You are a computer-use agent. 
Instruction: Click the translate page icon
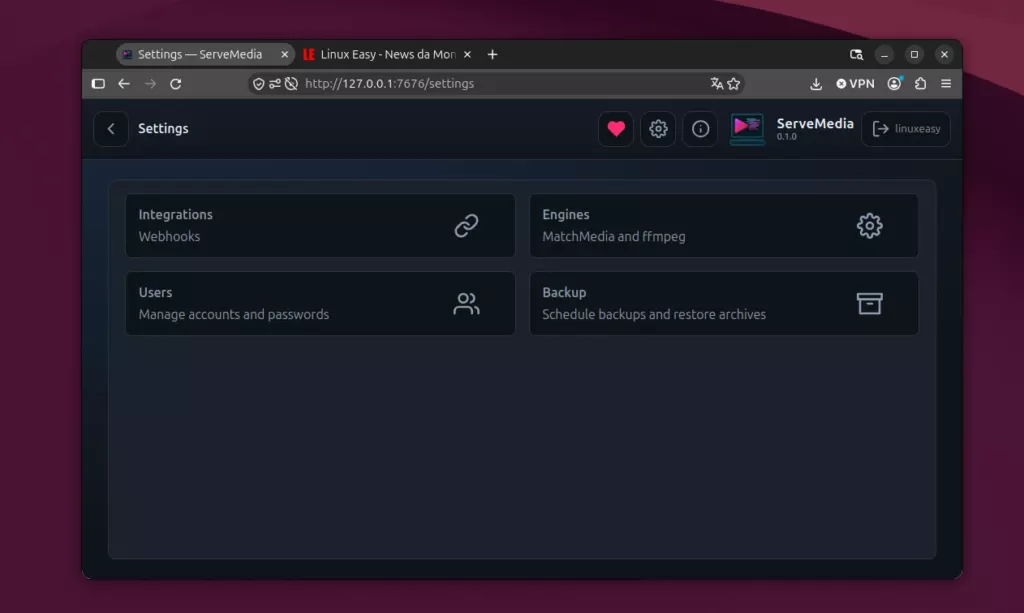[716, 84]
